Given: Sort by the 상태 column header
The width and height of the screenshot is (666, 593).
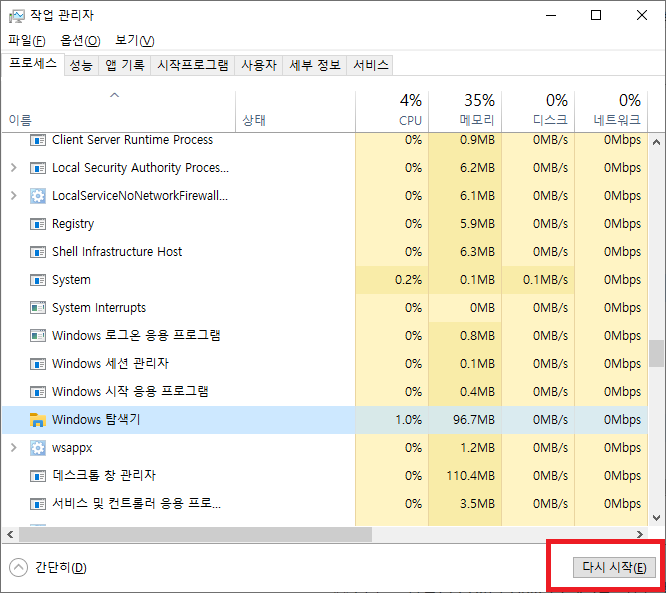Looking at the screenshot, I should [295, 112].
